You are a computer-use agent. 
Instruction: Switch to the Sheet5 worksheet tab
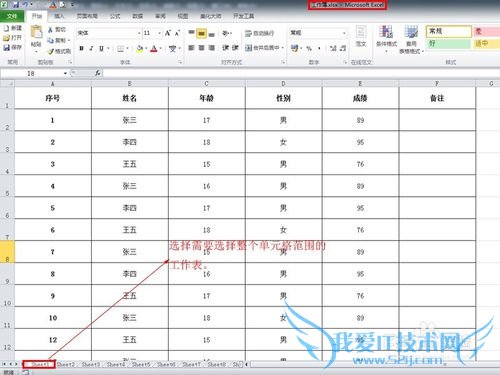[x=141, y=364]
